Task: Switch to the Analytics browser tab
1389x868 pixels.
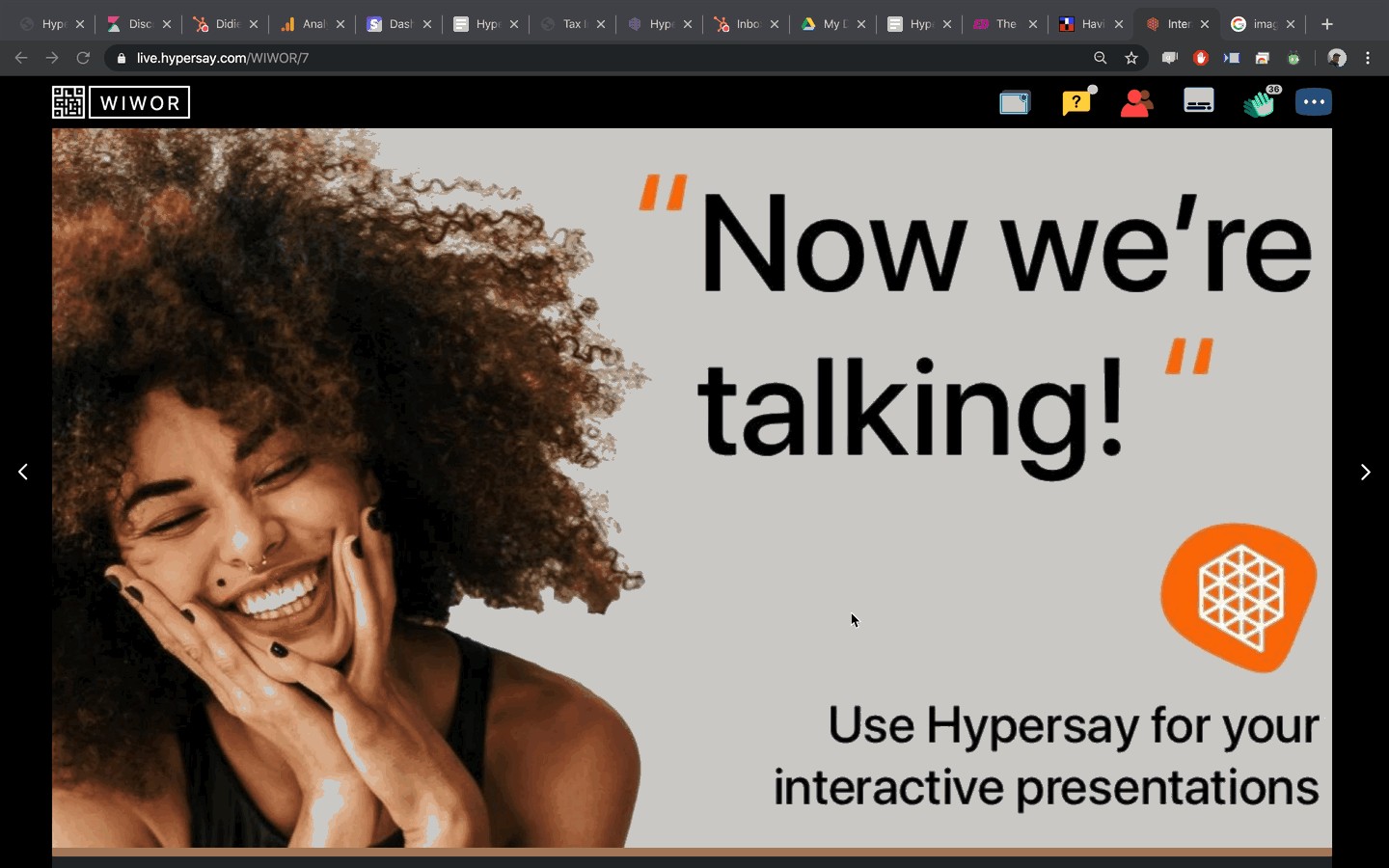Action: tap(311, 24)
